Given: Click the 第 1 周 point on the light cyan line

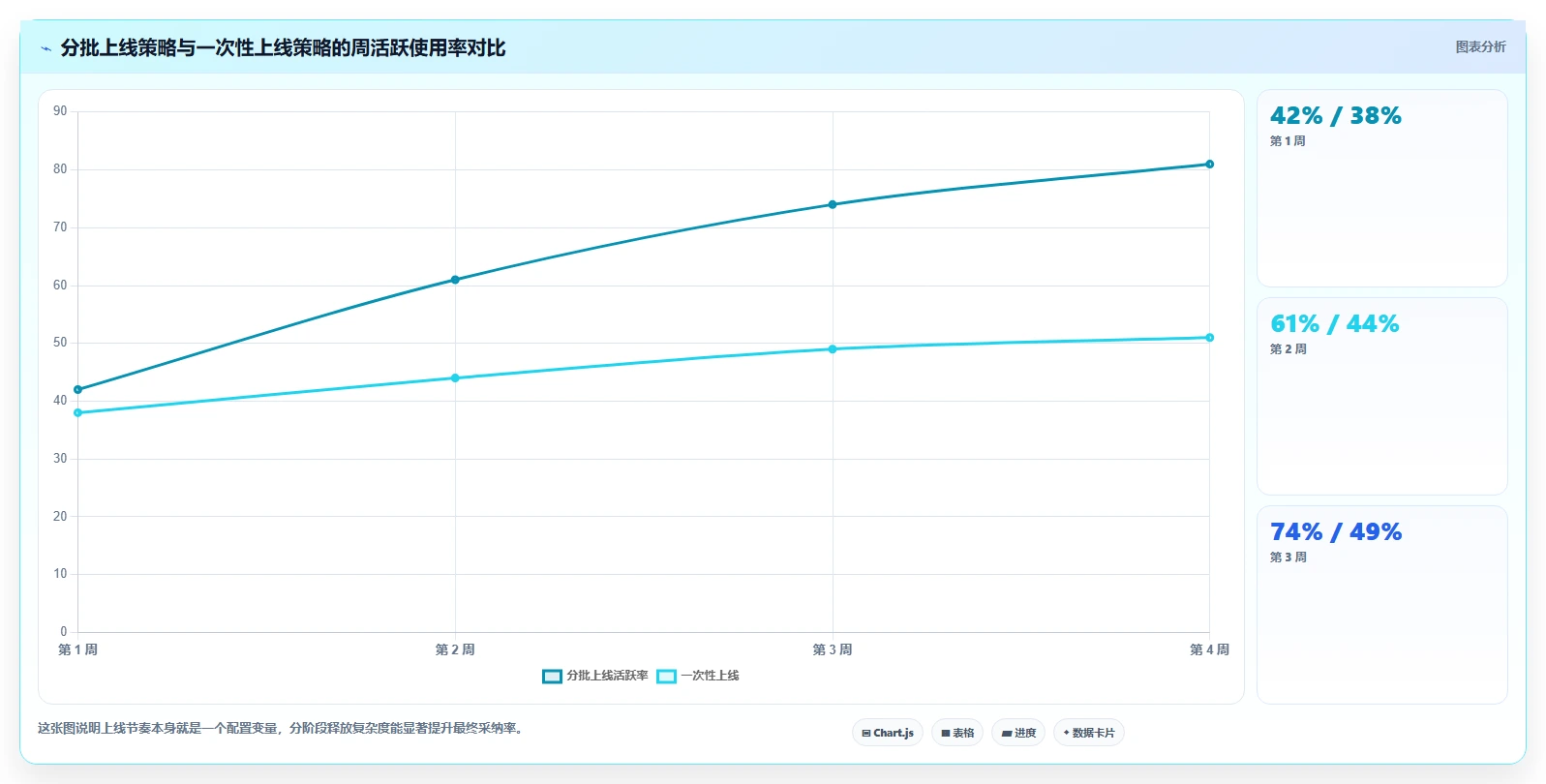Looking at the screenshot, I should coord(78,413).
